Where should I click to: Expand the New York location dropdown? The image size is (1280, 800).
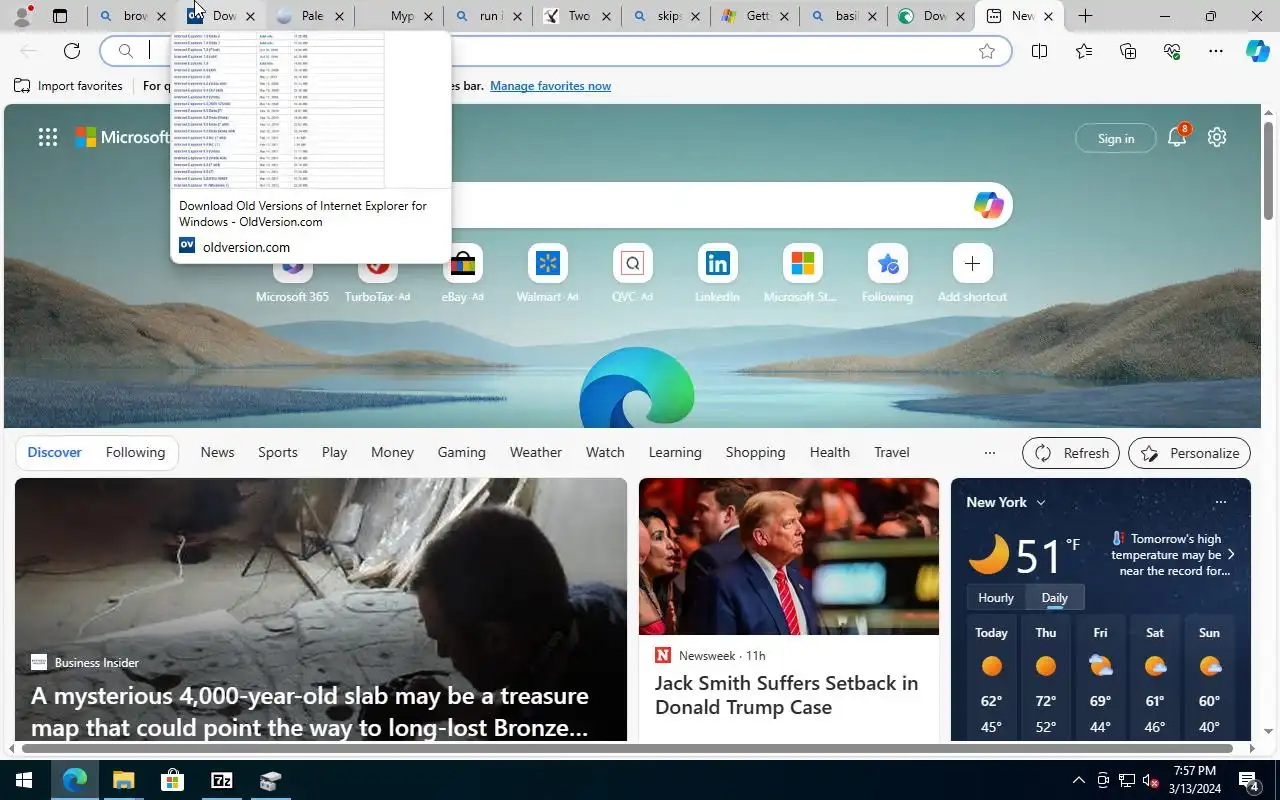(x=1041, y=502)
